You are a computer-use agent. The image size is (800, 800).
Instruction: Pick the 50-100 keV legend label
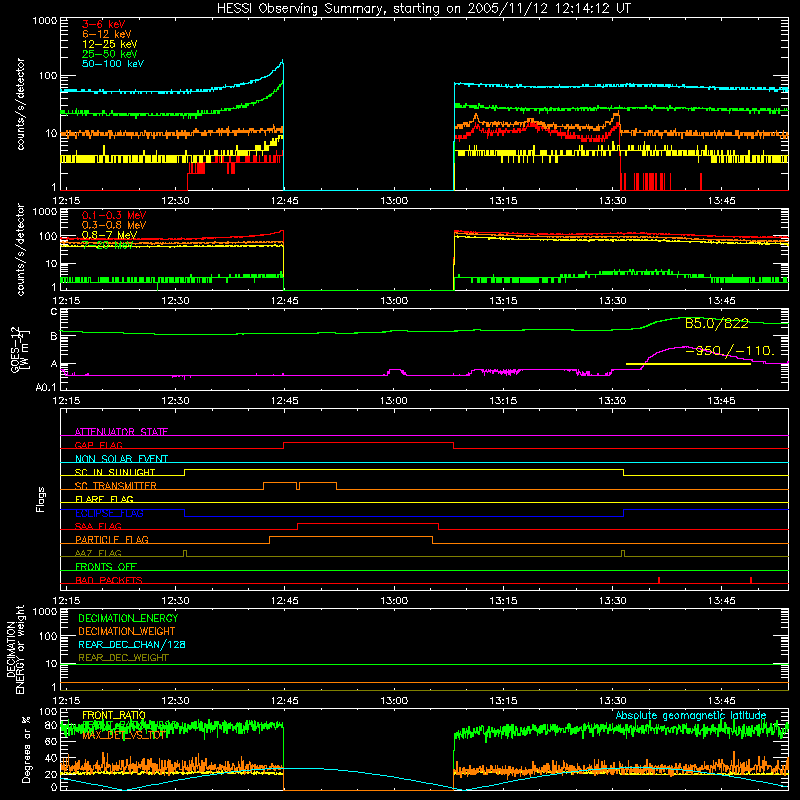click(113, 64)
